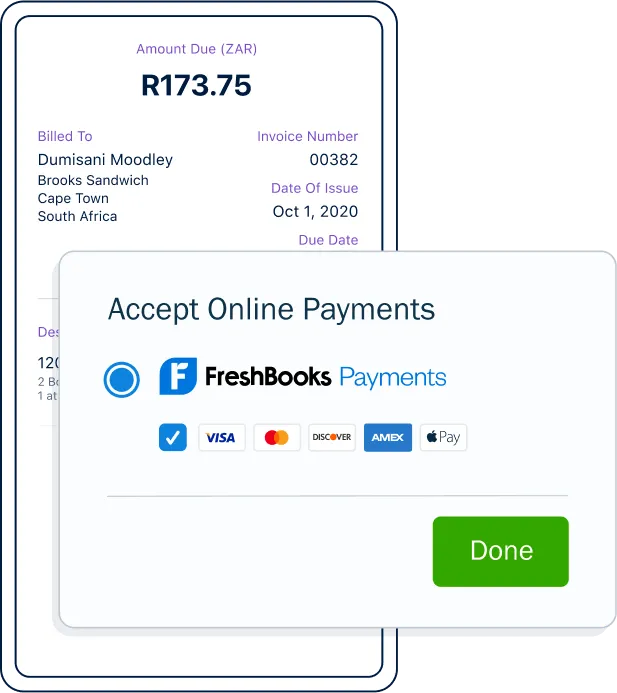Click the FreshBooks Payments wordmark

(326, 377)
